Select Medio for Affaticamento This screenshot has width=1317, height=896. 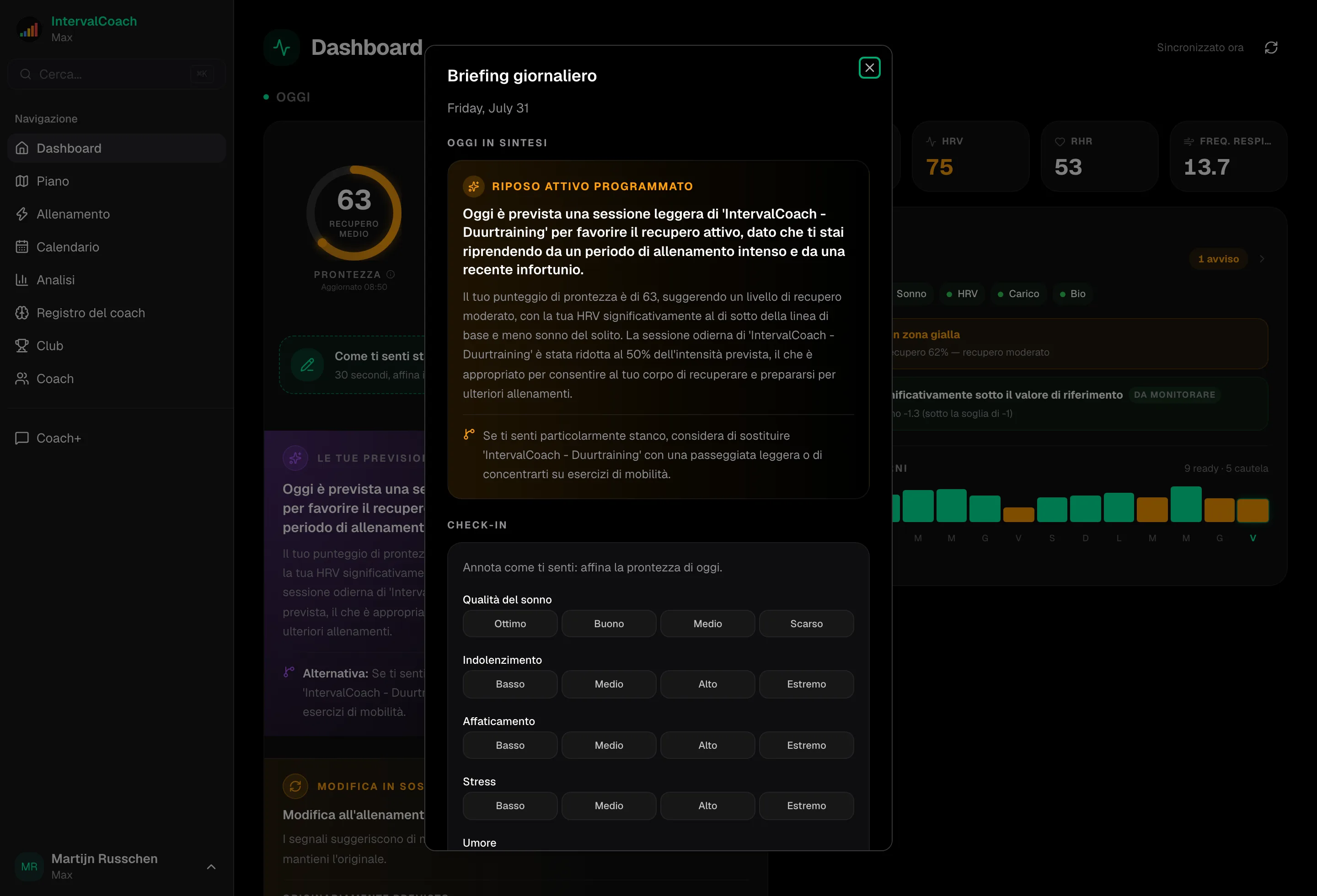pos(609,745)
